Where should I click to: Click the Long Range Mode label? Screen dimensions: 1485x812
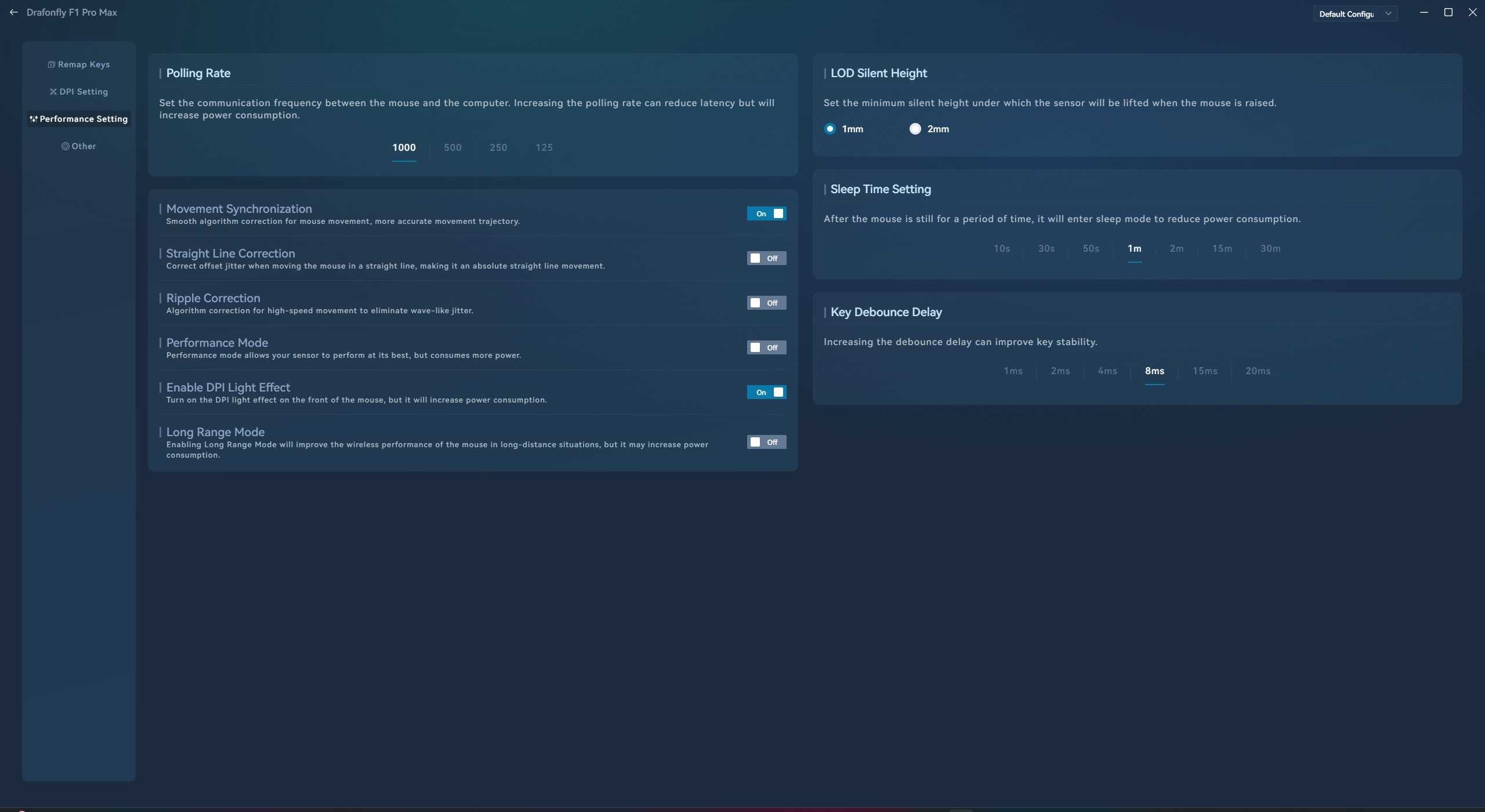point(215,432)
